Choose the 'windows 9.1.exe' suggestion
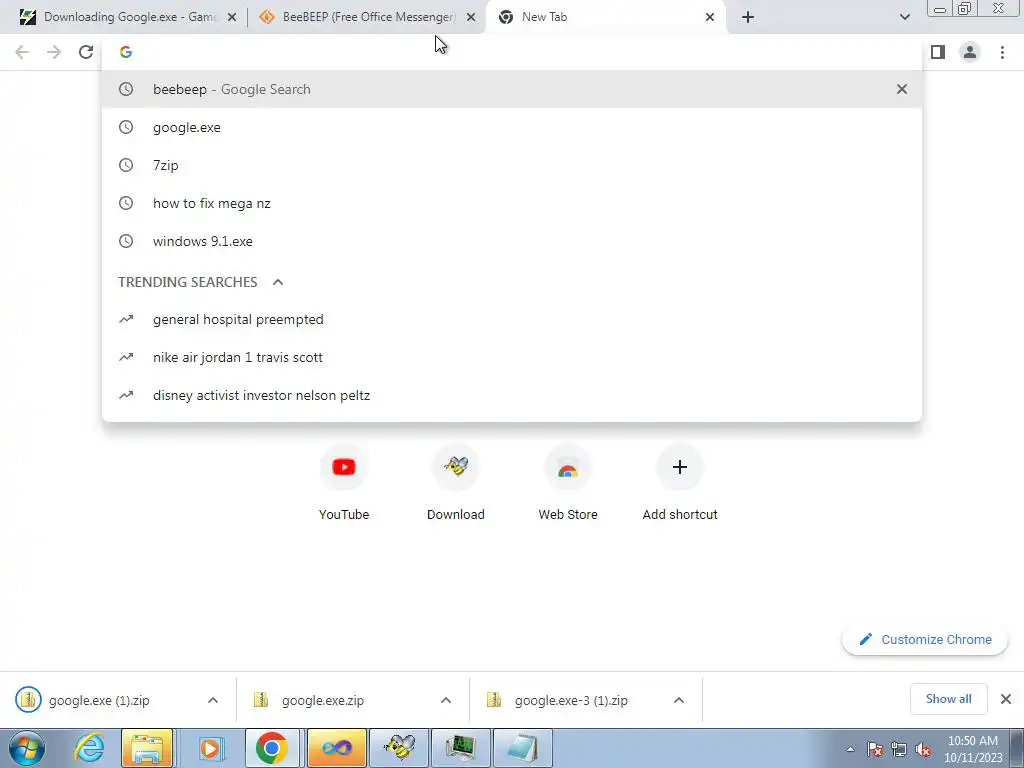 512,241
